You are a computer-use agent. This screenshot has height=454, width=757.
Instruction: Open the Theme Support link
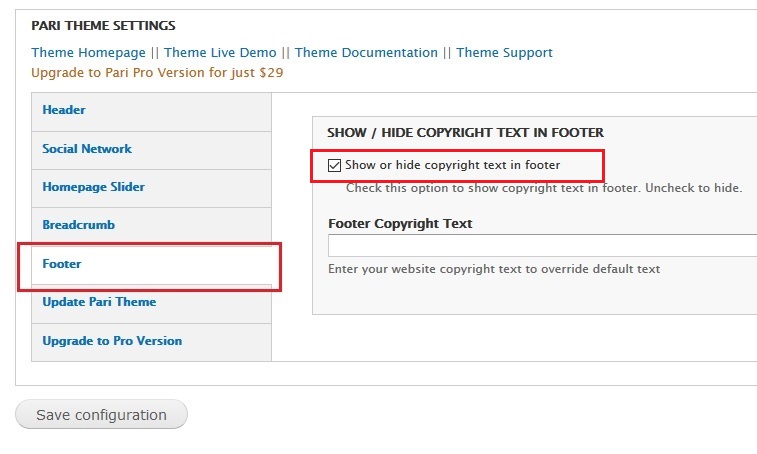(x=504, y=53)
